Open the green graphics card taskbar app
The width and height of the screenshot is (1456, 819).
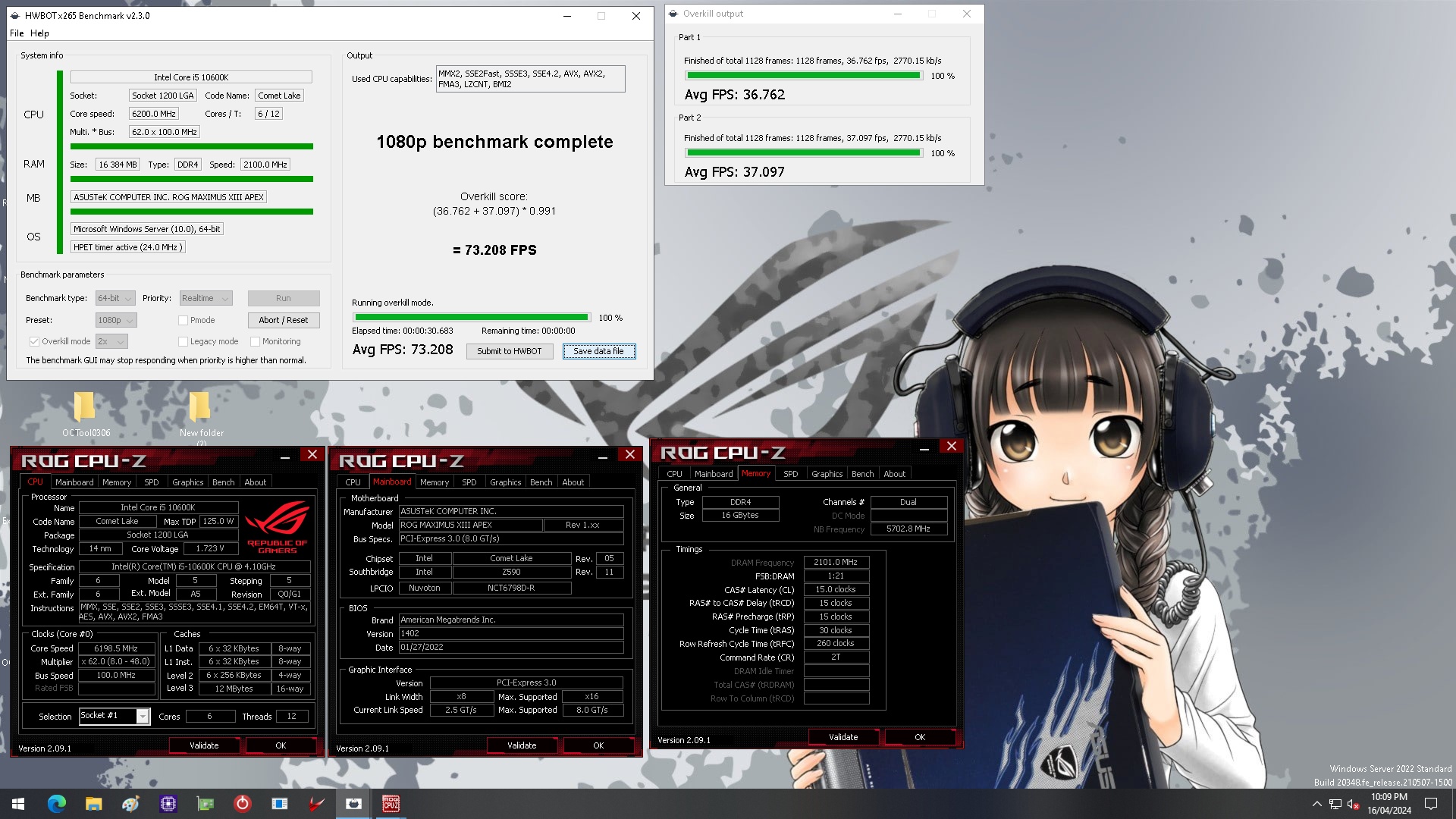pos(205,804)
